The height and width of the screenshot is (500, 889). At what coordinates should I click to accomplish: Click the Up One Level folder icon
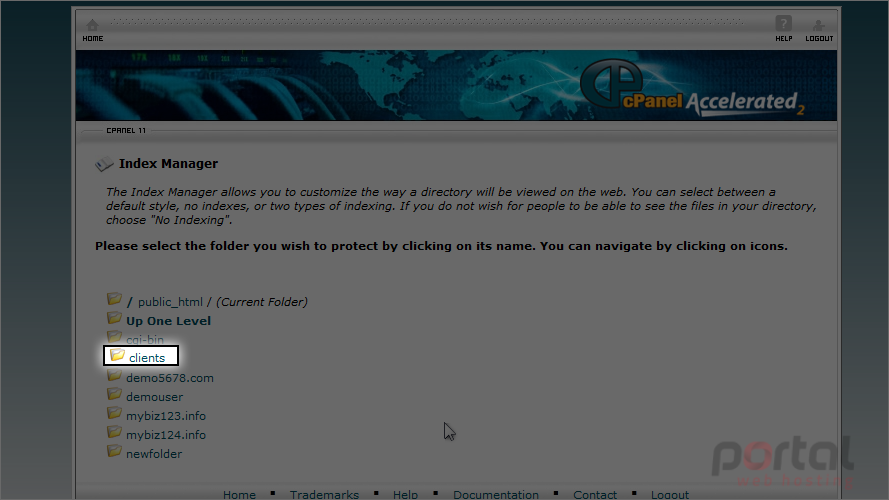tap(115, 318)
